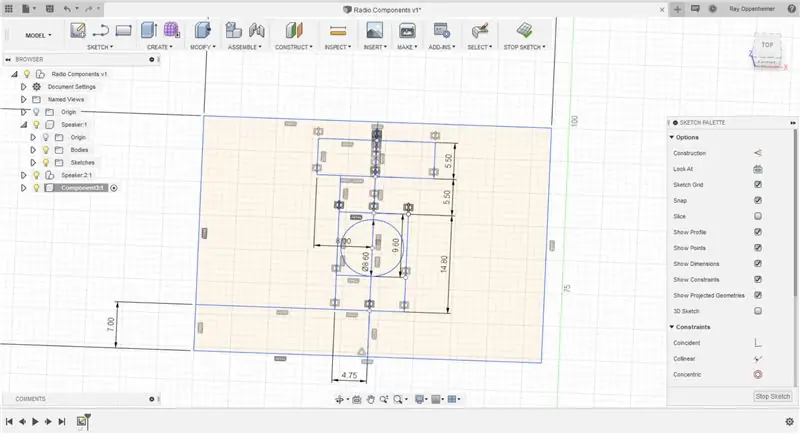Toggle the Show Projected Geometries checkbox
The height and width of the screenshot is (434, 800).
(x=758, y=295)
